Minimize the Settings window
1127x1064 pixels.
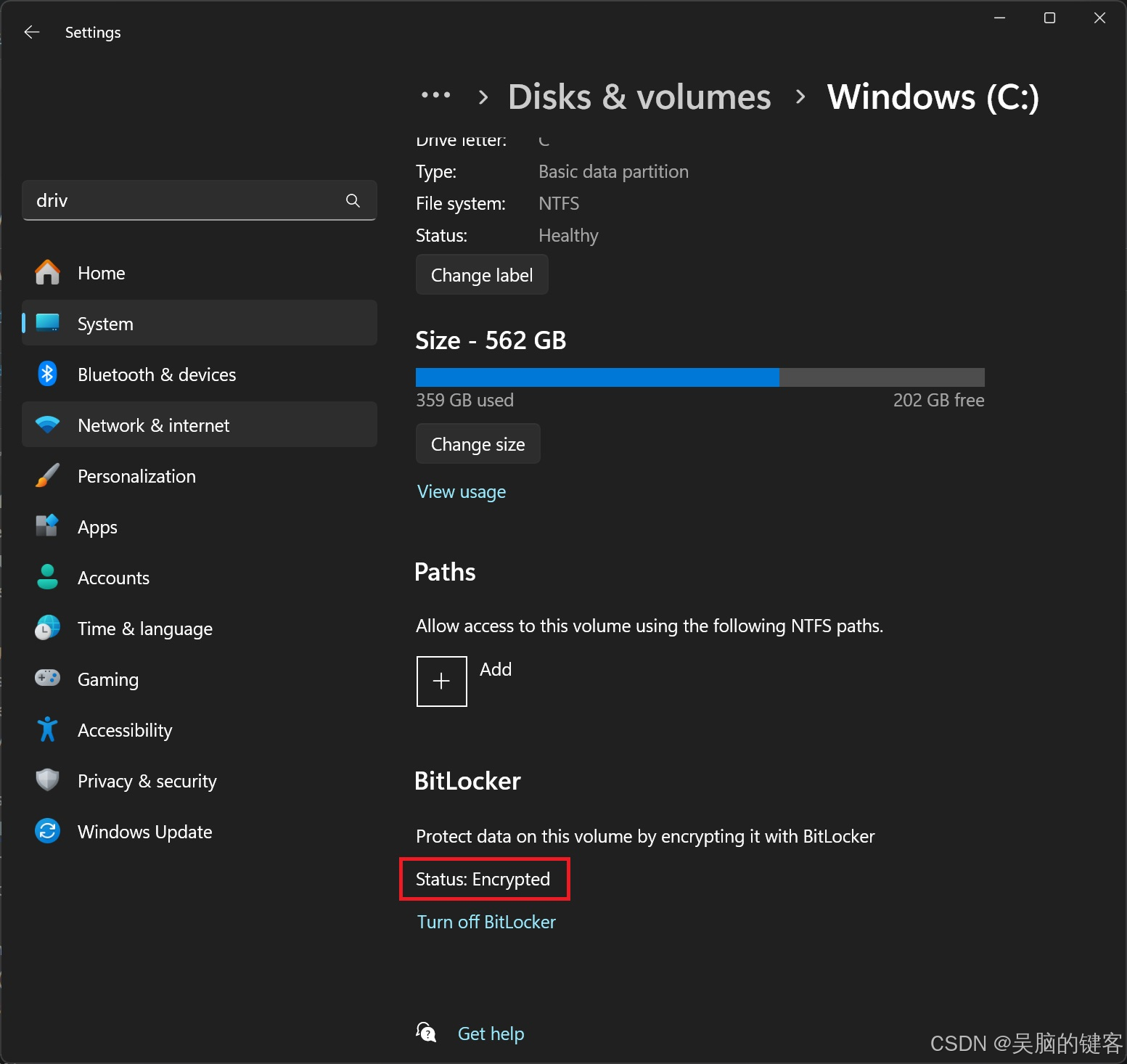pyautogui.click(x=999, y=18)
